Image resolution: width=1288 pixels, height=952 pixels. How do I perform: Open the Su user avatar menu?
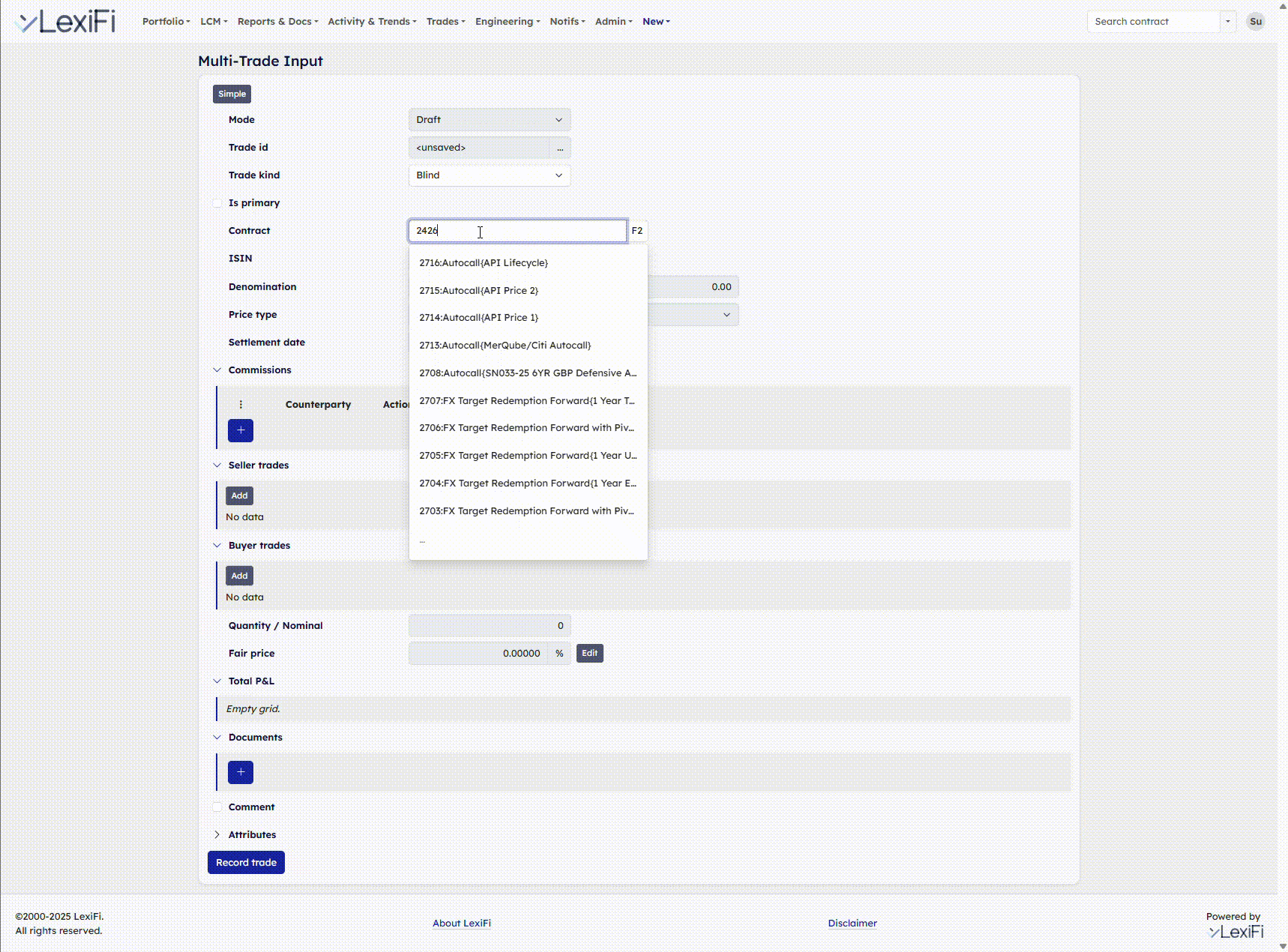1255,22
